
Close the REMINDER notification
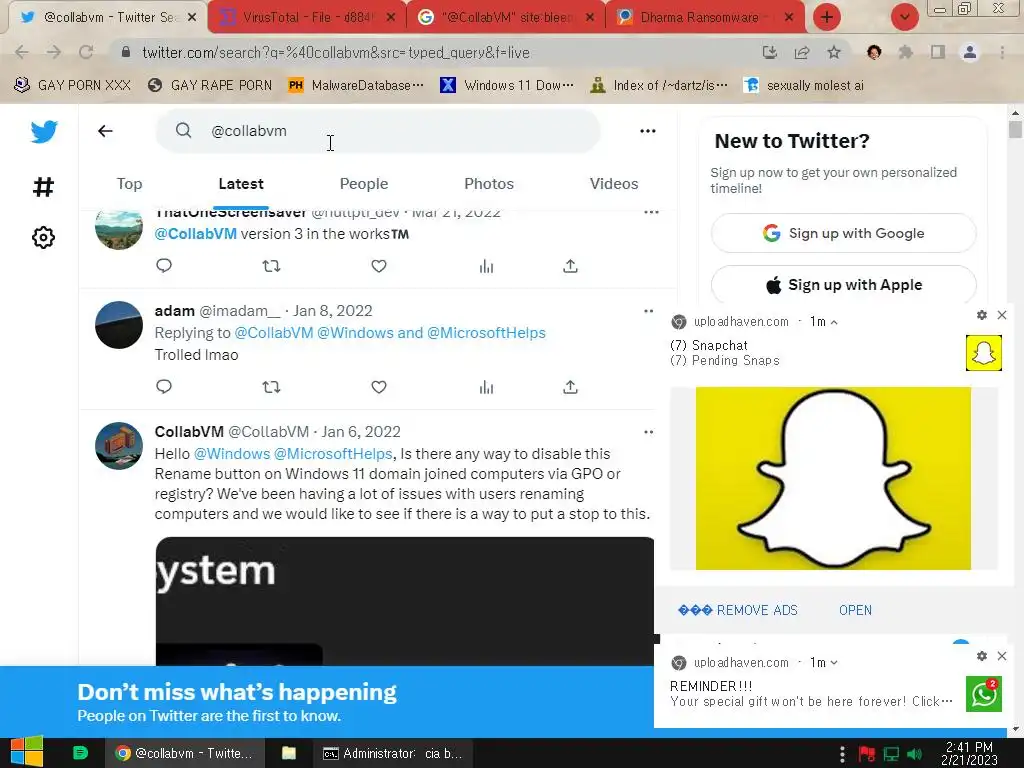[1002, 656]
